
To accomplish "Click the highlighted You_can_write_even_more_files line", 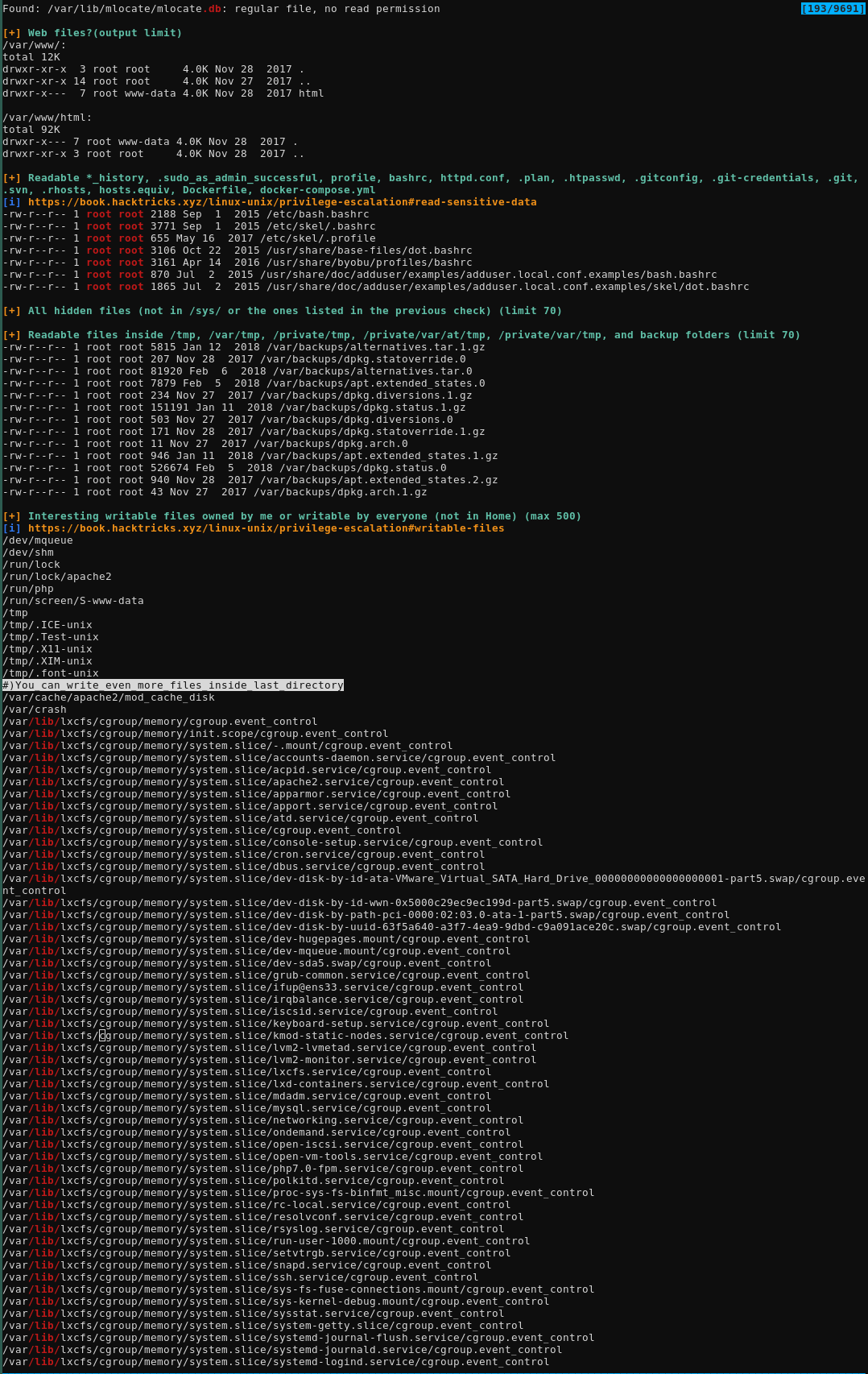I will [x=173, y=685].
